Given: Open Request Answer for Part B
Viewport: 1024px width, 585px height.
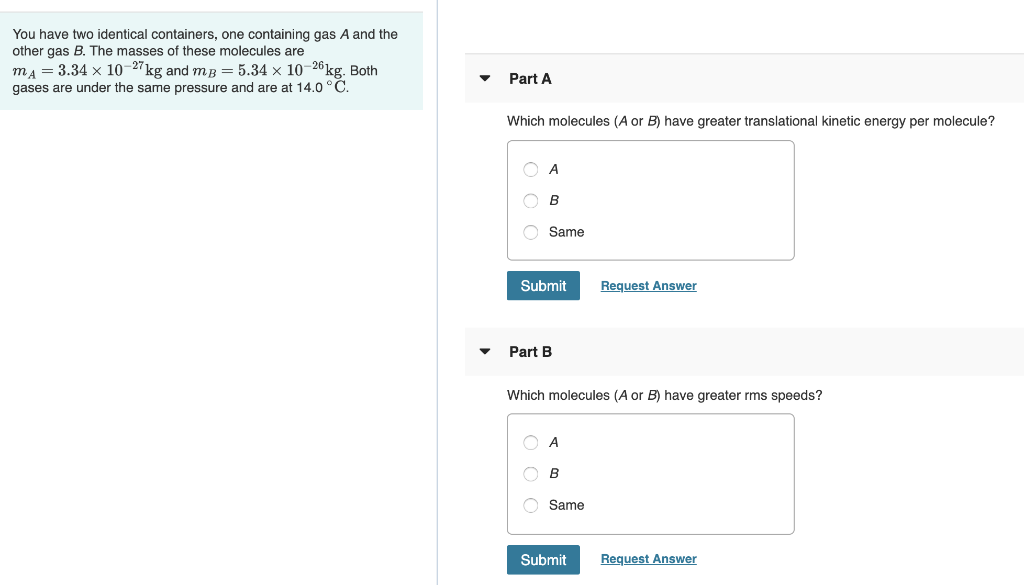Looking at the screenshot, I should (x=648, y=558).
